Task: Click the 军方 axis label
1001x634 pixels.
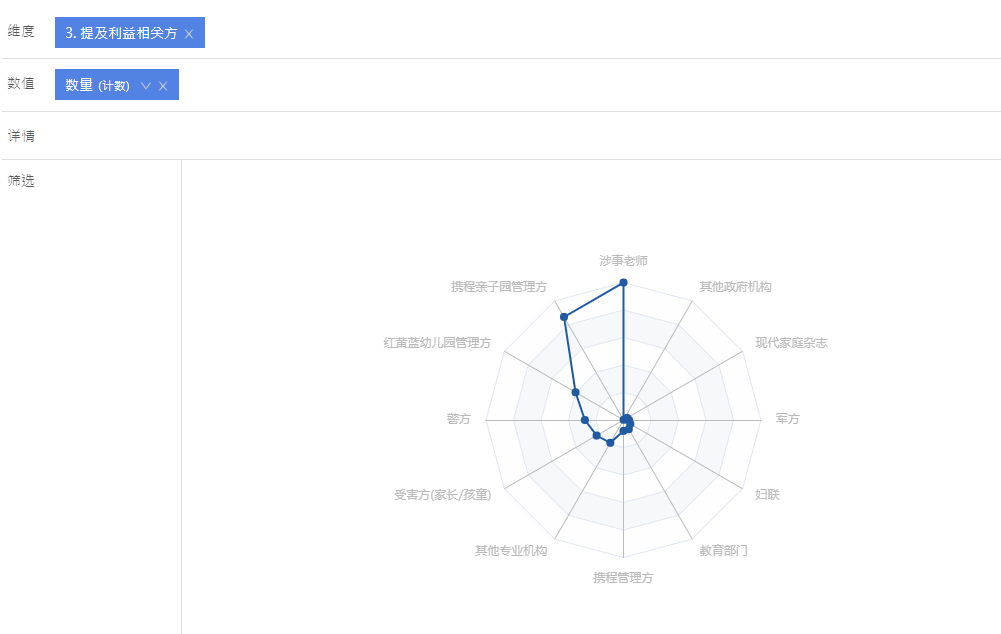Action: click(787, 419)
